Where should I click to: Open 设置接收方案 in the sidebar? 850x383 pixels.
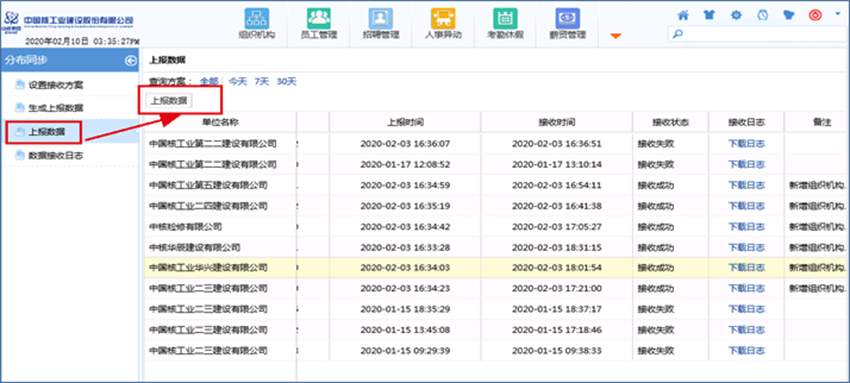point(56,85)
